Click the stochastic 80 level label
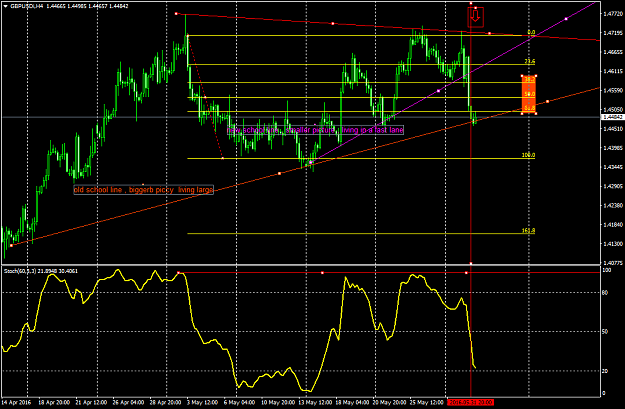 pyautogui.click(x=605, y=293)
